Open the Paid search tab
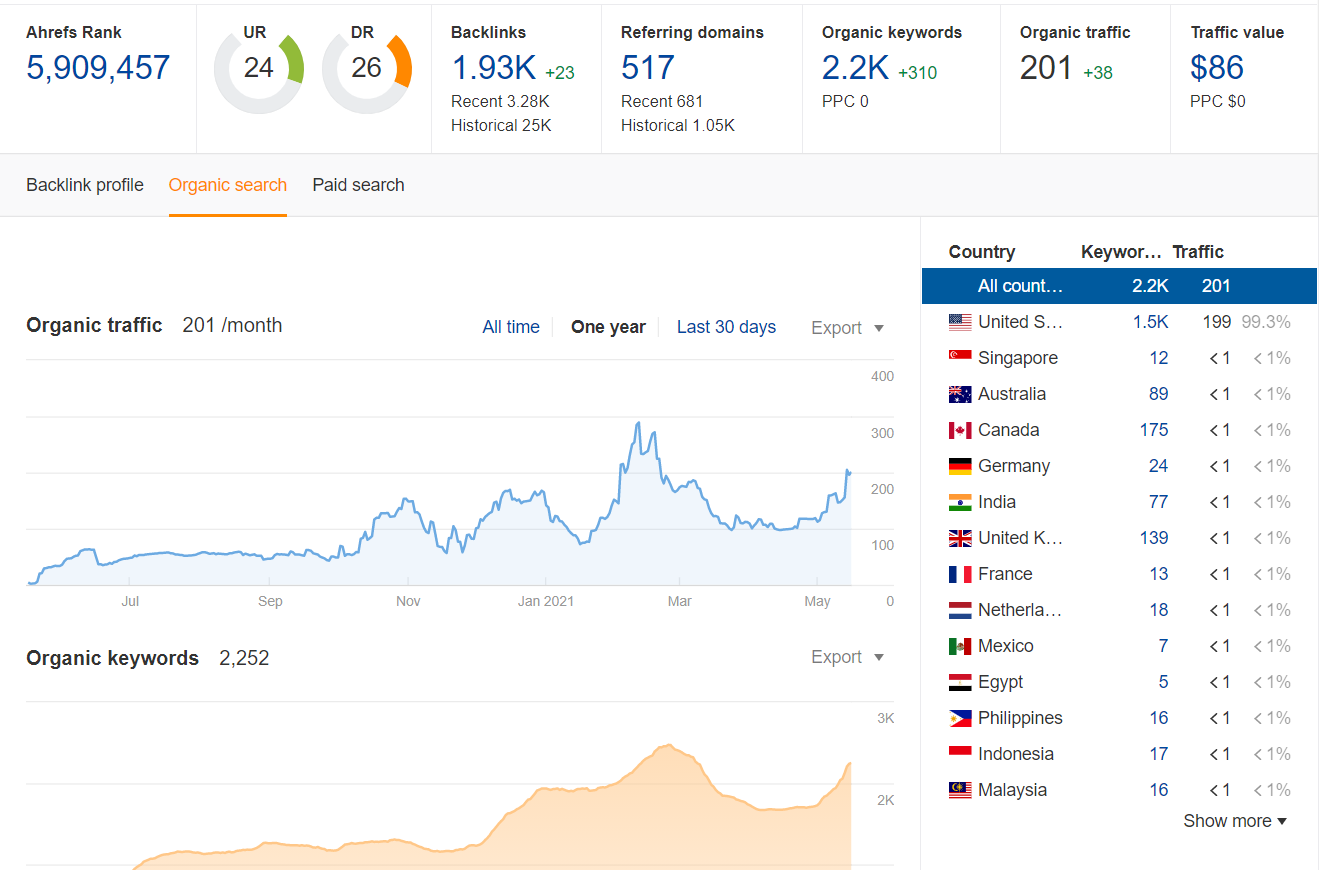 coord(358,185)
